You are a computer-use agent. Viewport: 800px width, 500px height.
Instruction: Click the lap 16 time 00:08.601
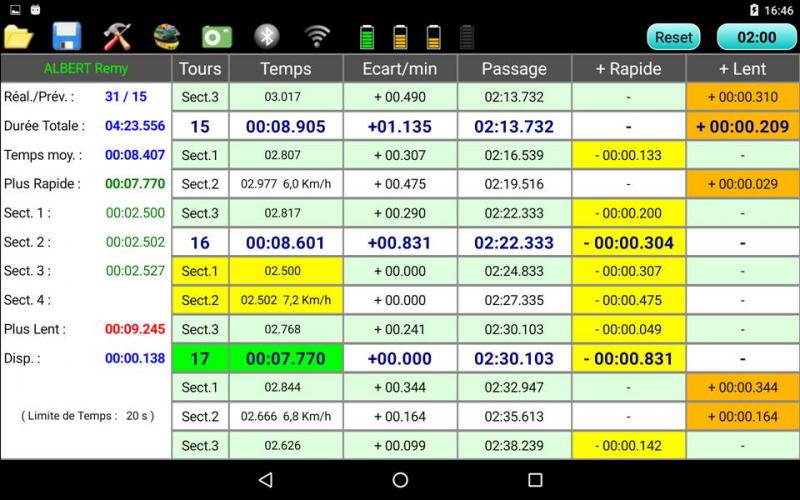286,243
